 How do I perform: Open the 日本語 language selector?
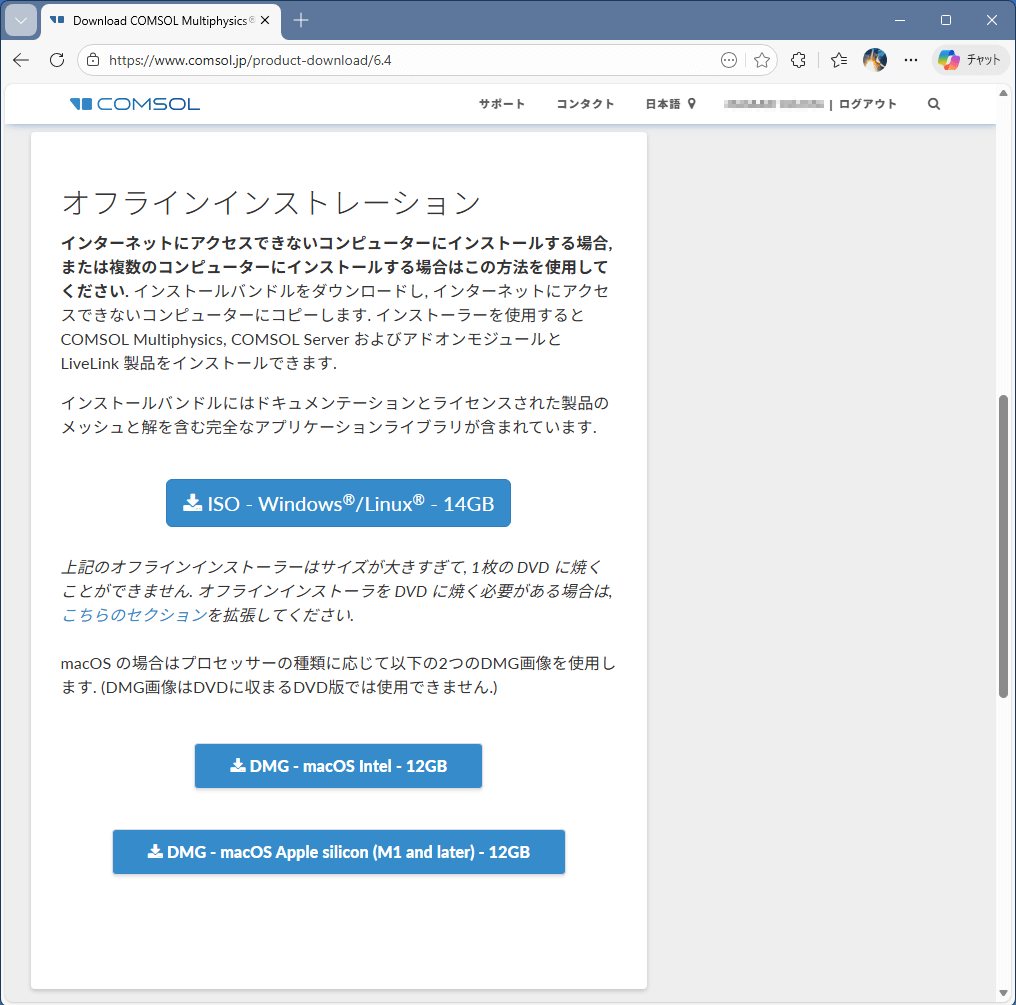(669, 104)
